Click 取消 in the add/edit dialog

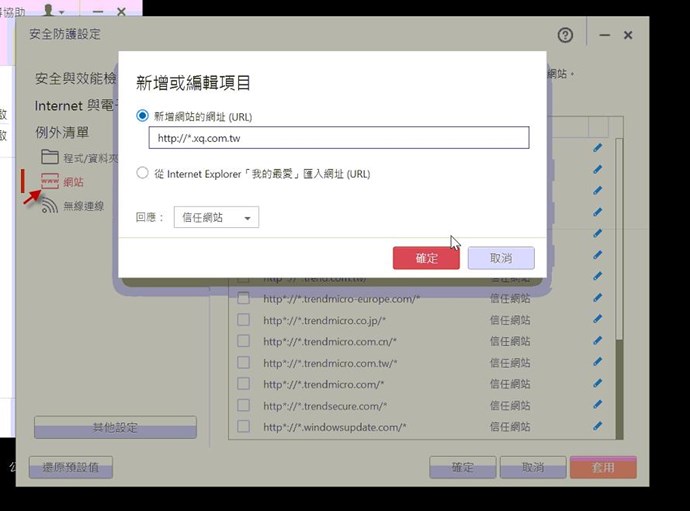pos(501,258)
